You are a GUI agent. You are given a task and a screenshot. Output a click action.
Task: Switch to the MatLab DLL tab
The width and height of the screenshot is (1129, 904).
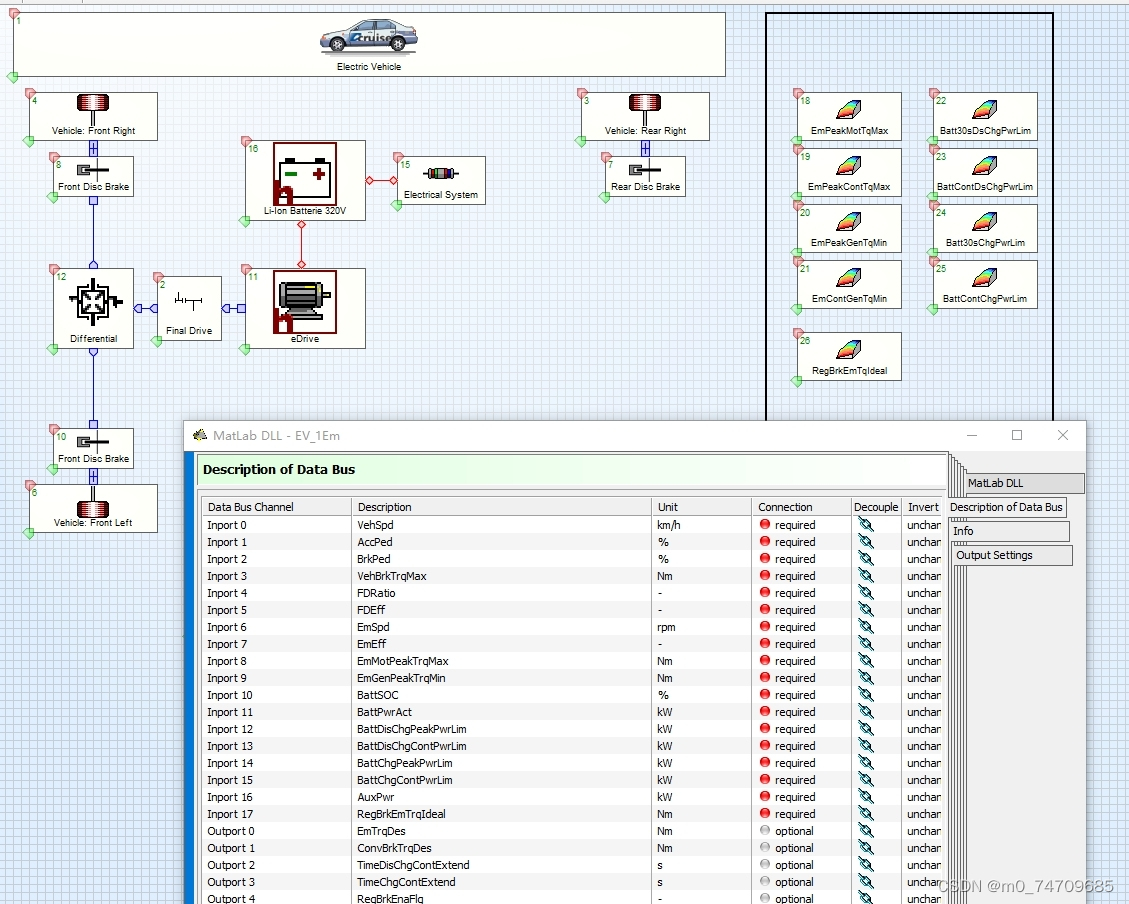coord(1024,483)
